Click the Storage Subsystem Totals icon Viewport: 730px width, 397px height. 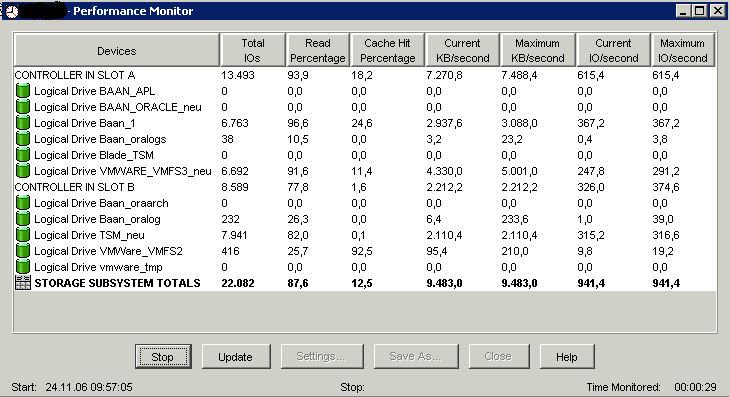click(23, 283)
